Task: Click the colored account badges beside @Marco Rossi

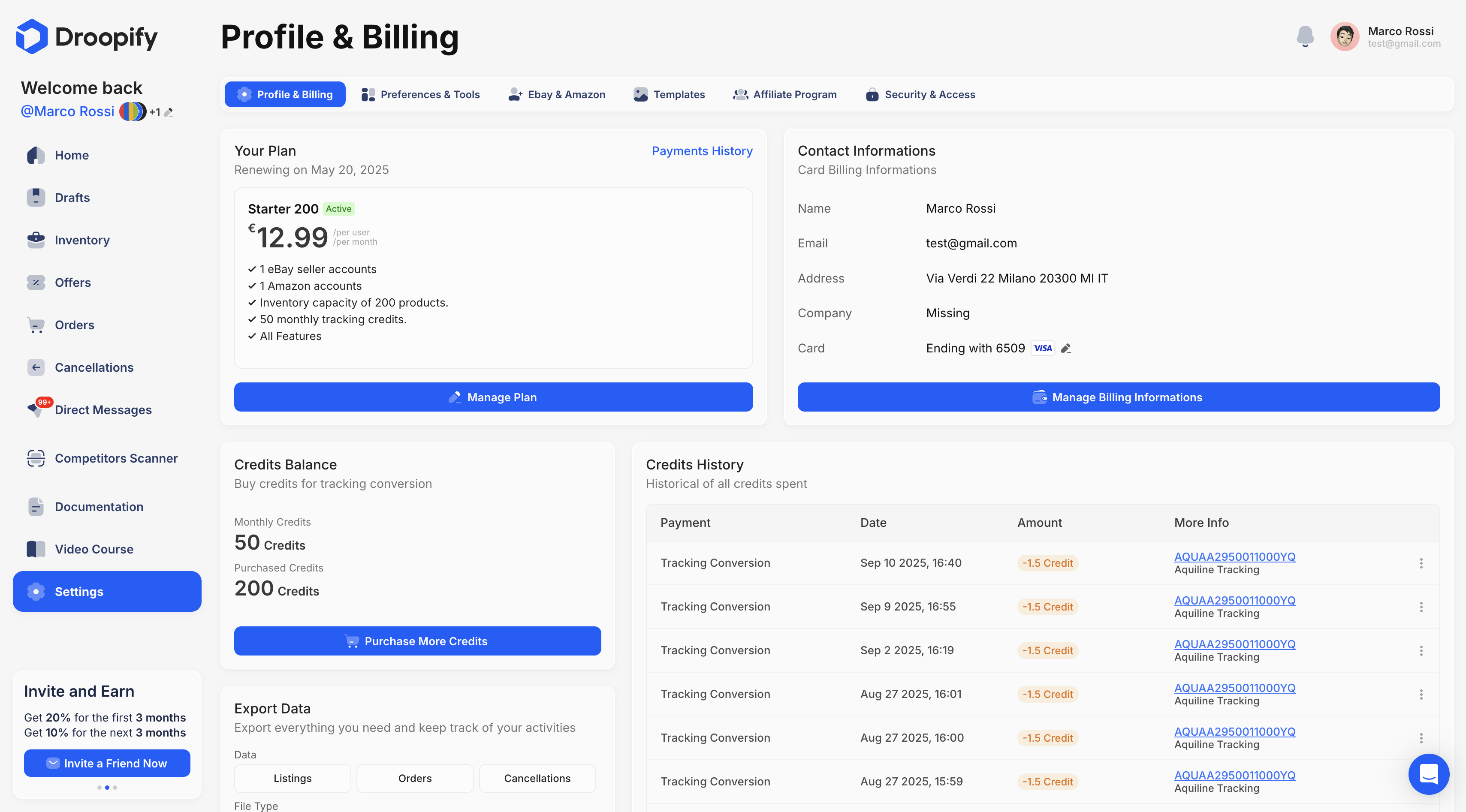Action: pyautogui.click(x=132, y=111)
